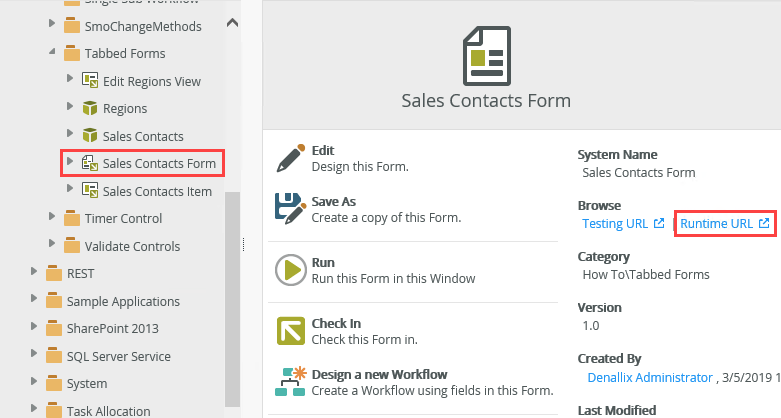Click the Save As disk icon
The width and height of the screenshot is (781, 418).
pos(290,208)
